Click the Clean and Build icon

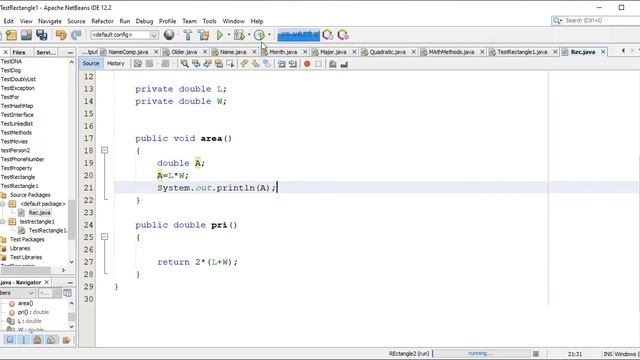203,35
